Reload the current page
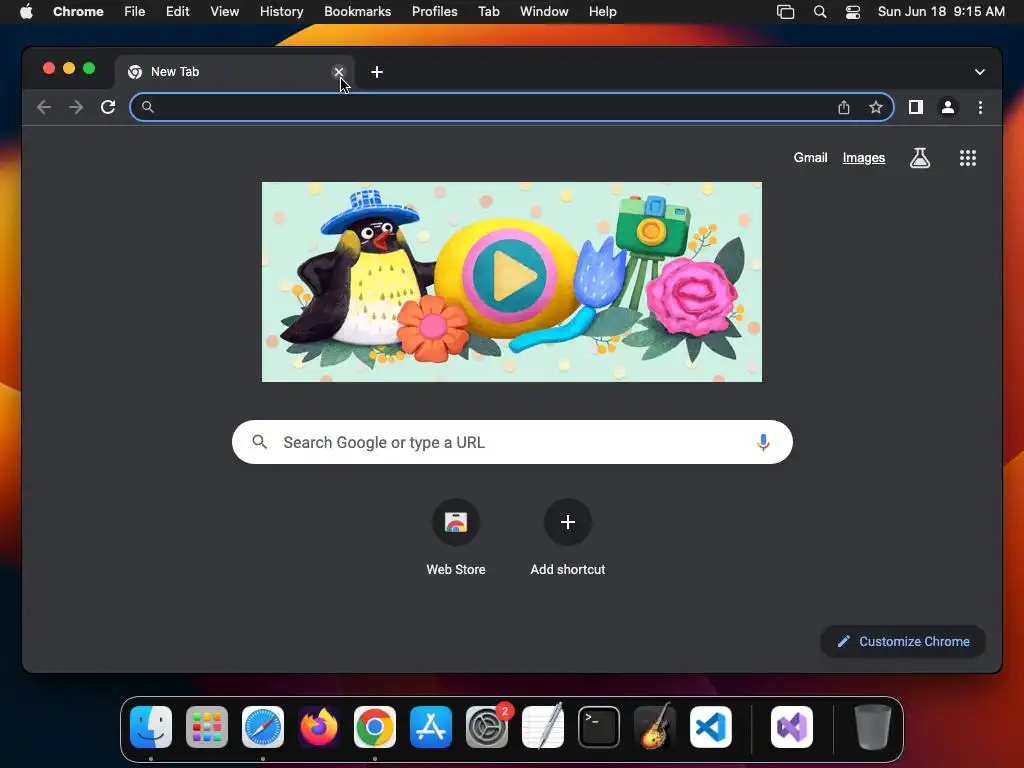 [108, 107]
